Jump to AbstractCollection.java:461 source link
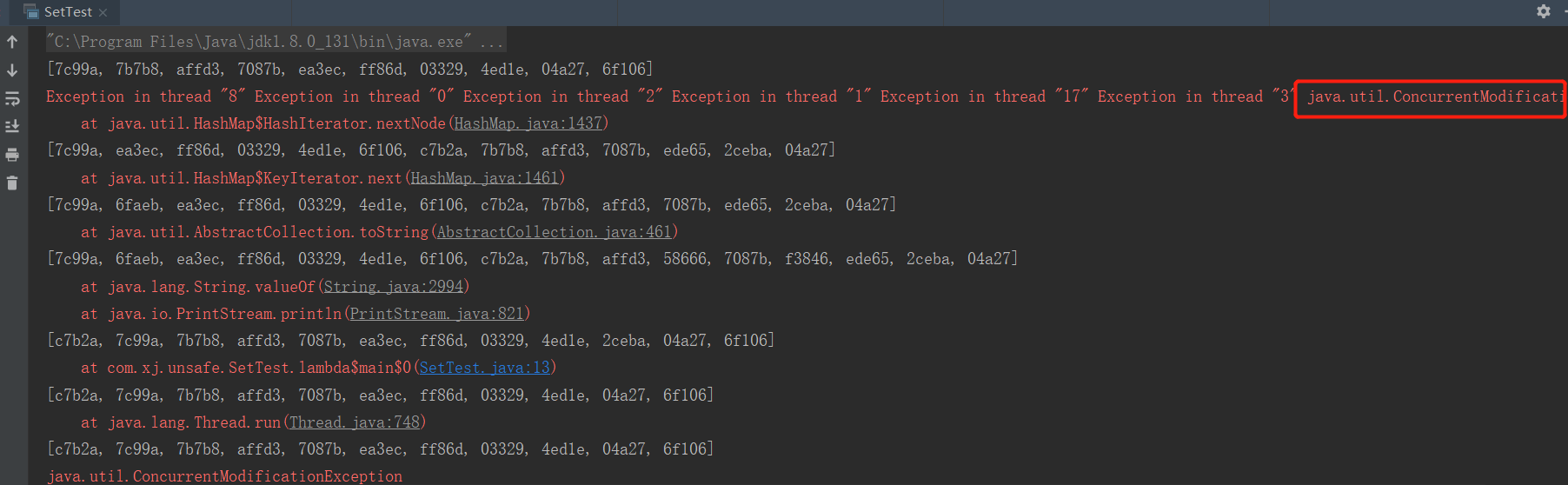The image size is (1568, 485). click(554, 232)
